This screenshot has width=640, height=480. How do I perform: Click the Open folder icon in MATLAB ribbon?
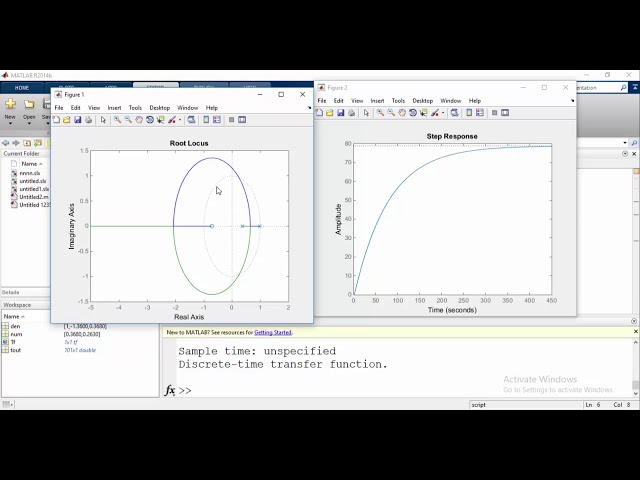point(29,104)
